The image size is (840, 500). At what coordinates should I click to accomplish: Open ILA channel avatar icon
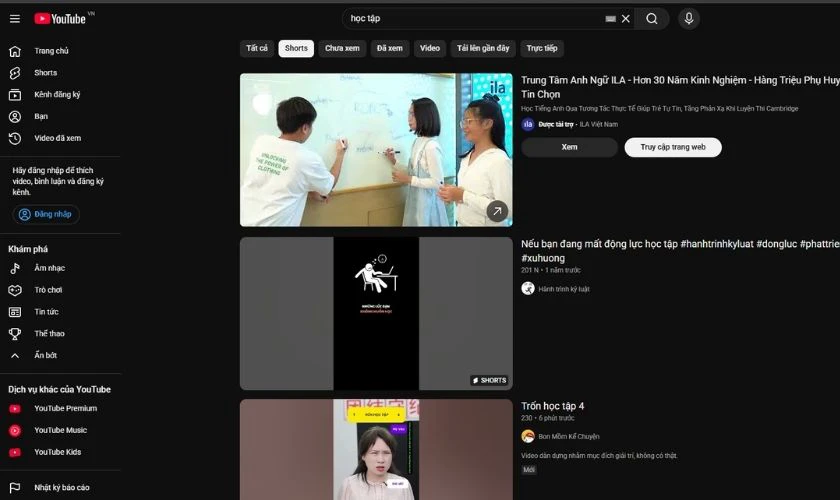pyautogui.click(x=528, y=124)
